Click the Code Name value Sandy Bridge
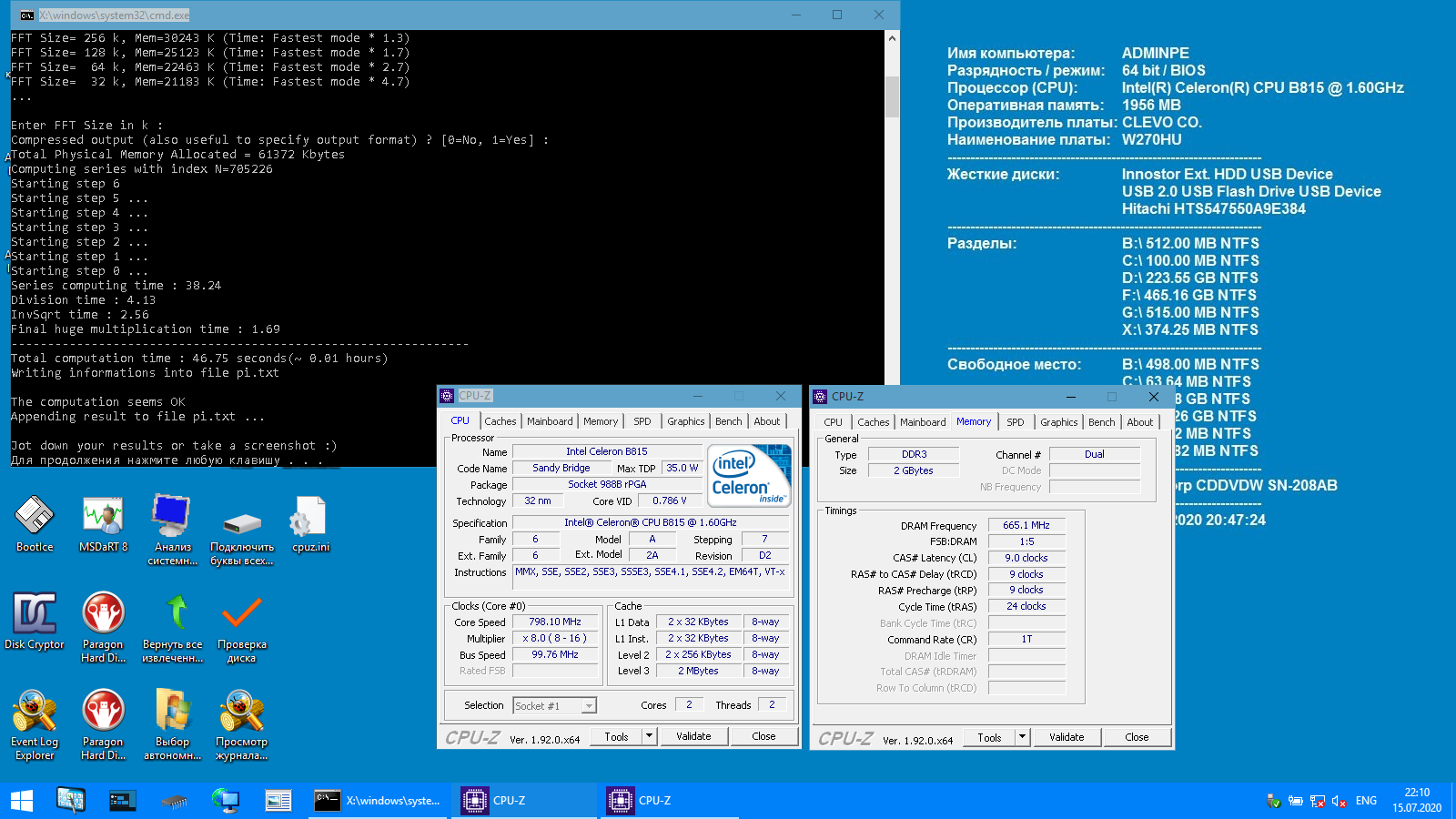 click(561, 468)
